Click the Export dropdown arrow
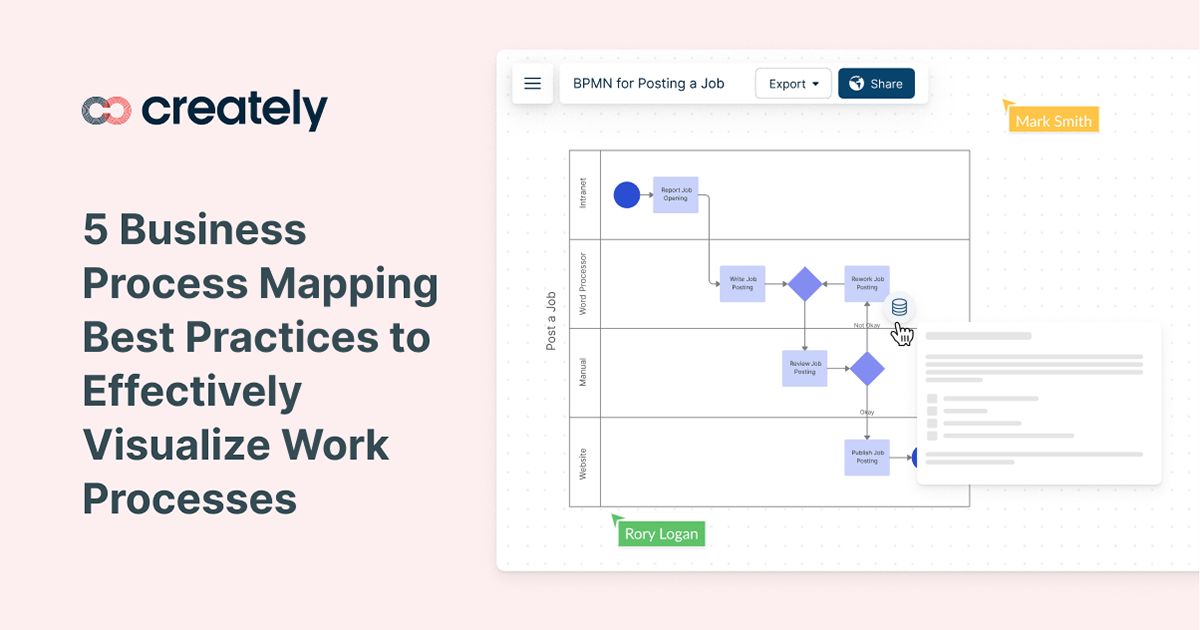The height and width of the screenshot is (630, 1200). tap(816, 84)
